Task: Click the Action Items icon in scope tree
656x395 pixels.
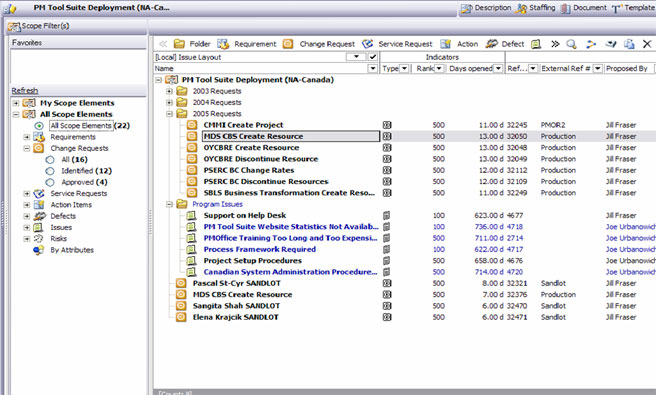Action: tap(39, 205)
